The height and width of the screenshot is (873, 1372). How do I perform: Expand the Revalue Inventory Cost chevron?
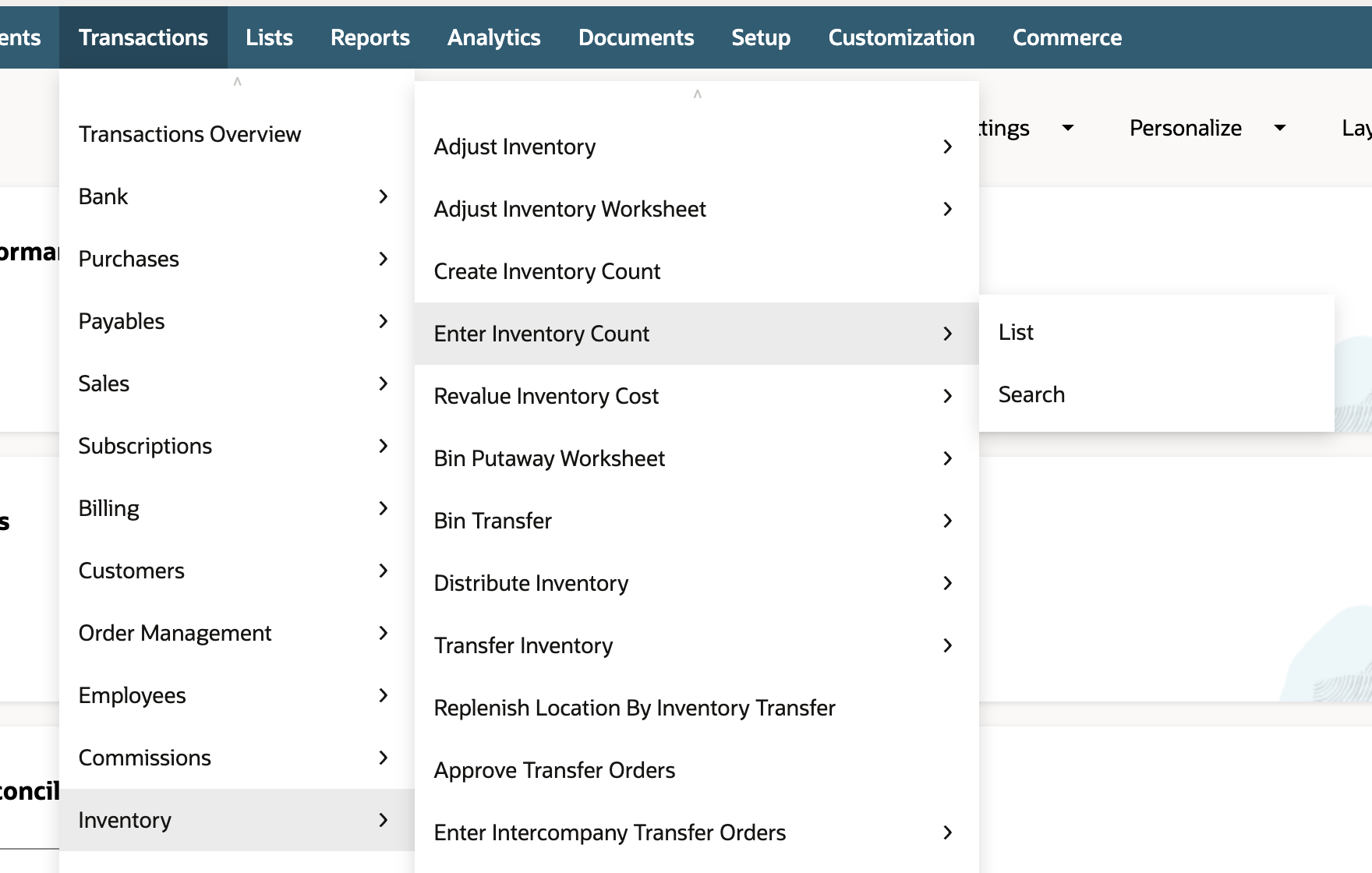947,396
